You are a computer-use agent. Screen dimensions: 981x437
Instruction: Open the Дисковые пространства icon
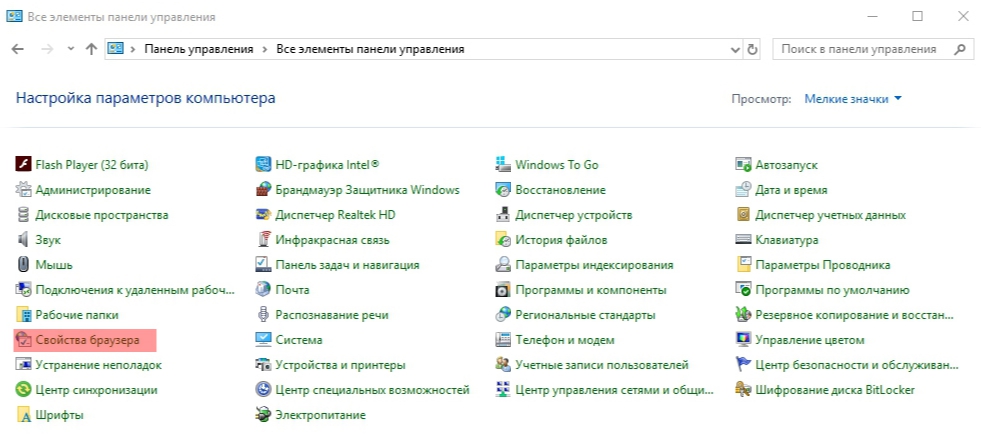(23, 215)
